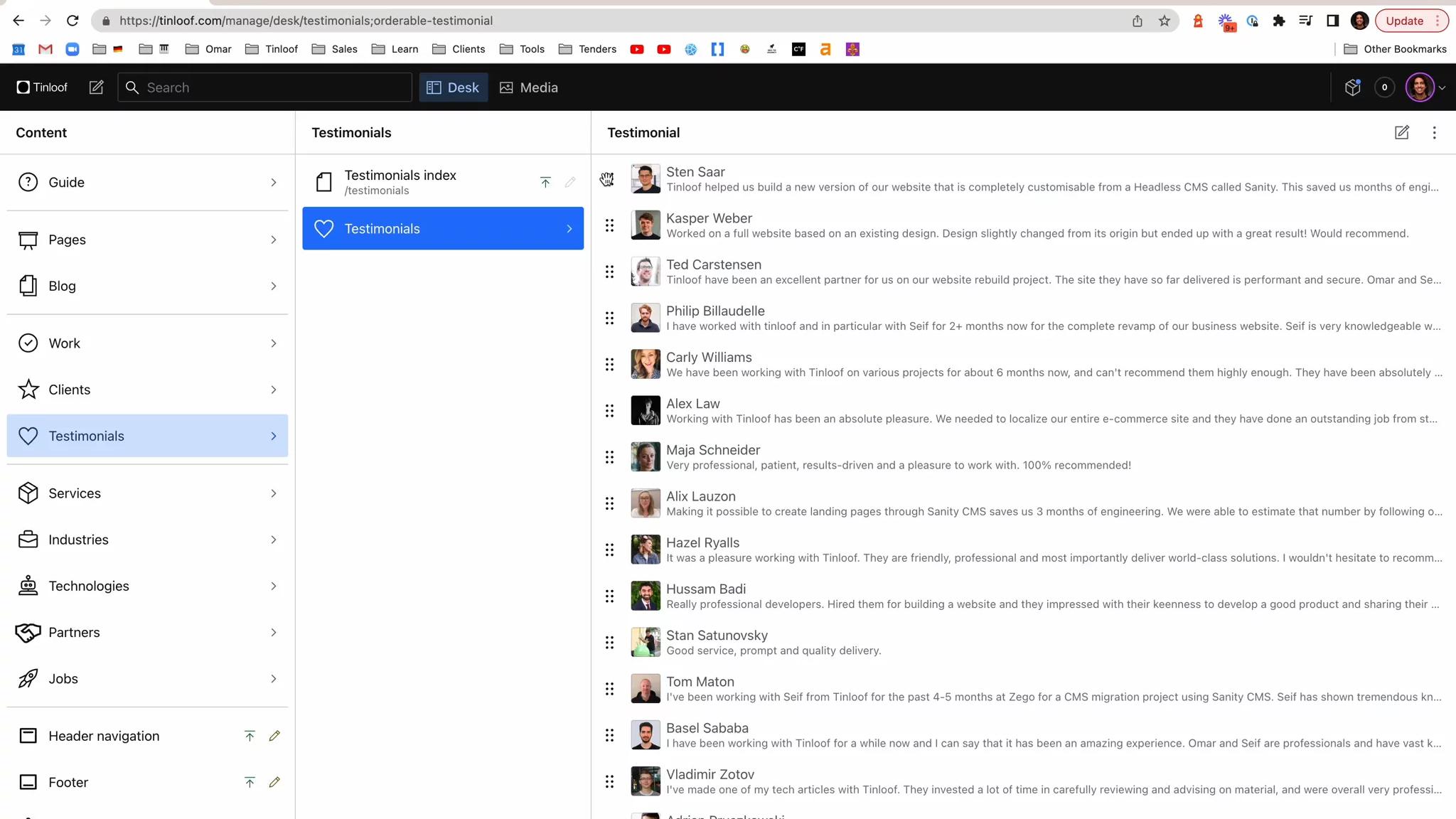
Task: Click the Industries briefcase icon
Action: (28, 540)
